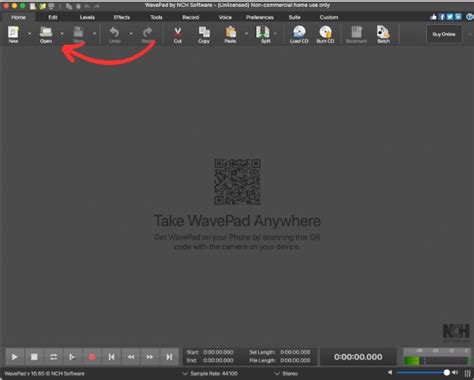Click the Split tool icon
Screen dimensions: 474x380
263,34
